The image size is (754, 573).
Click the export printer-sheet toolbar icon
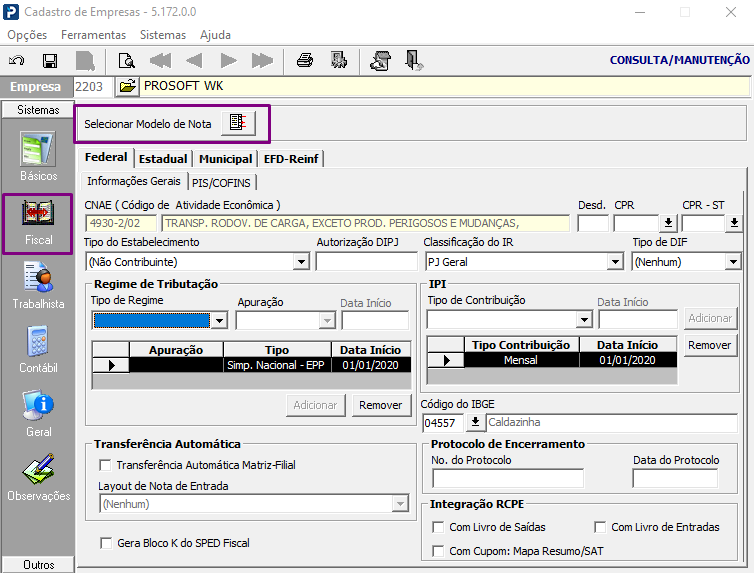(380, 61)
